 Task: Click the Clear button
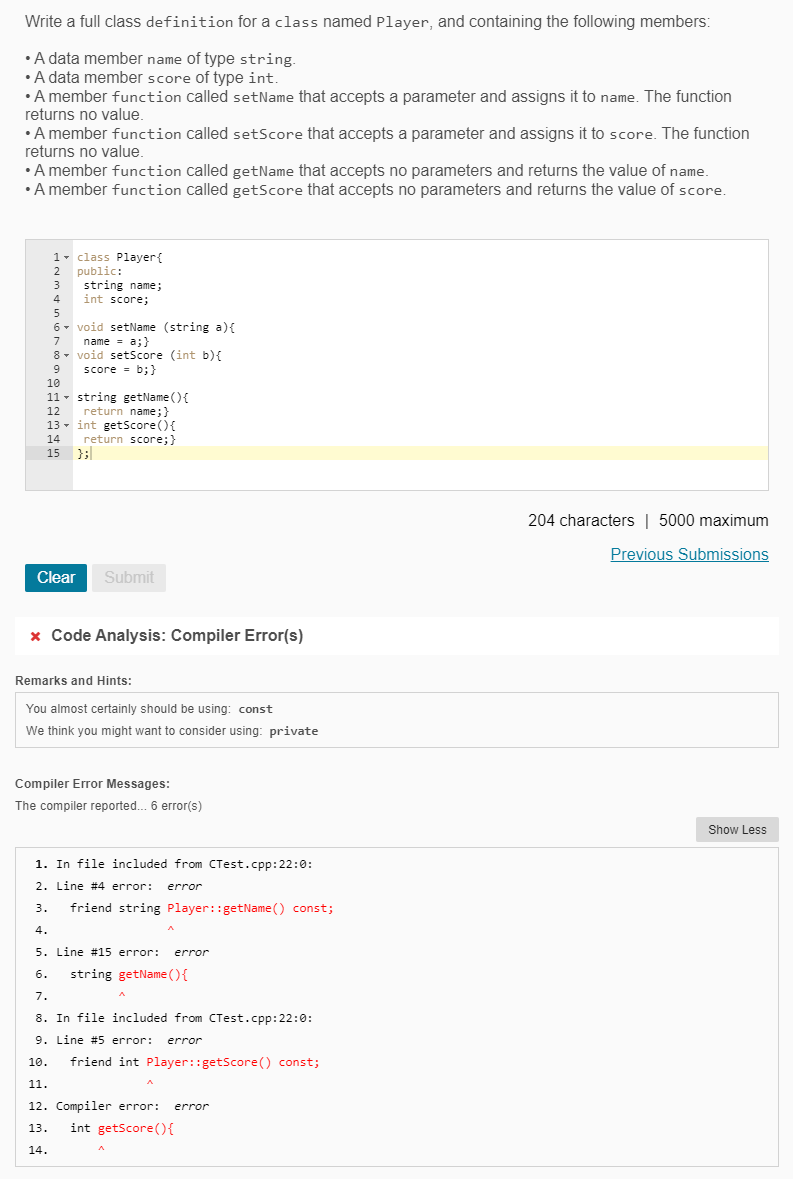tap(56, 577)
